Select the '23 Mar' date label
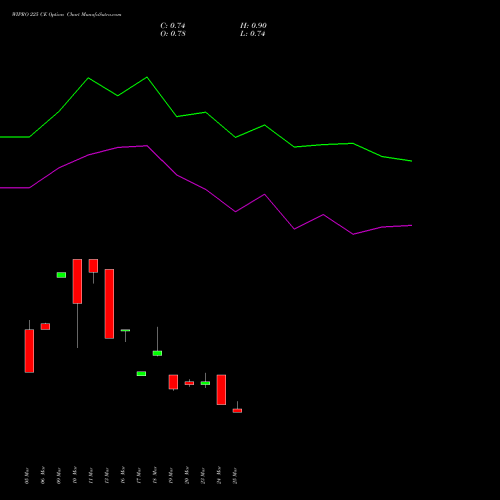 [203, 476]
